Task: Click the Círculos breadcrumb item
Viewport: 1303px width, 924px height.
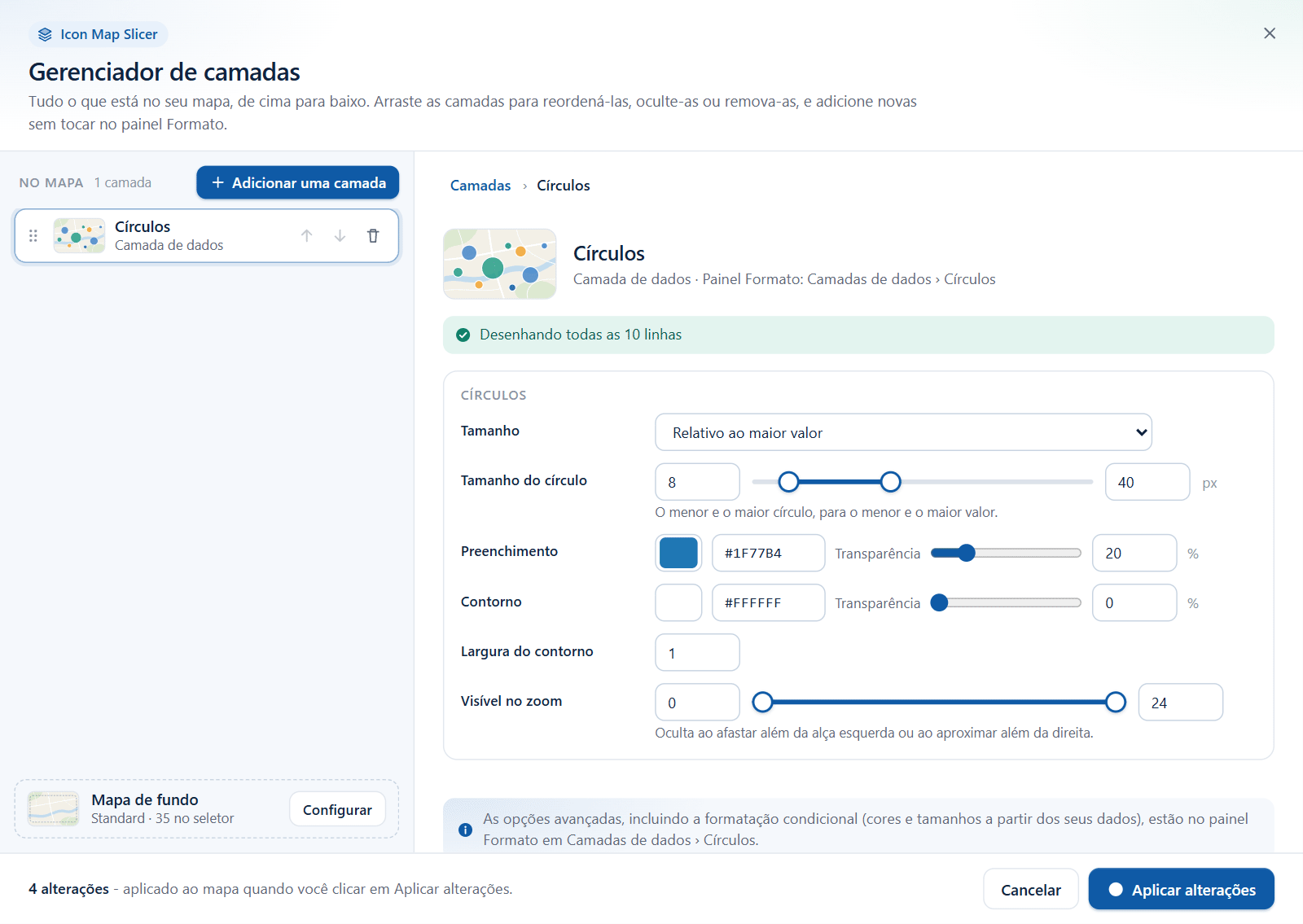Action: pos(564,186)
